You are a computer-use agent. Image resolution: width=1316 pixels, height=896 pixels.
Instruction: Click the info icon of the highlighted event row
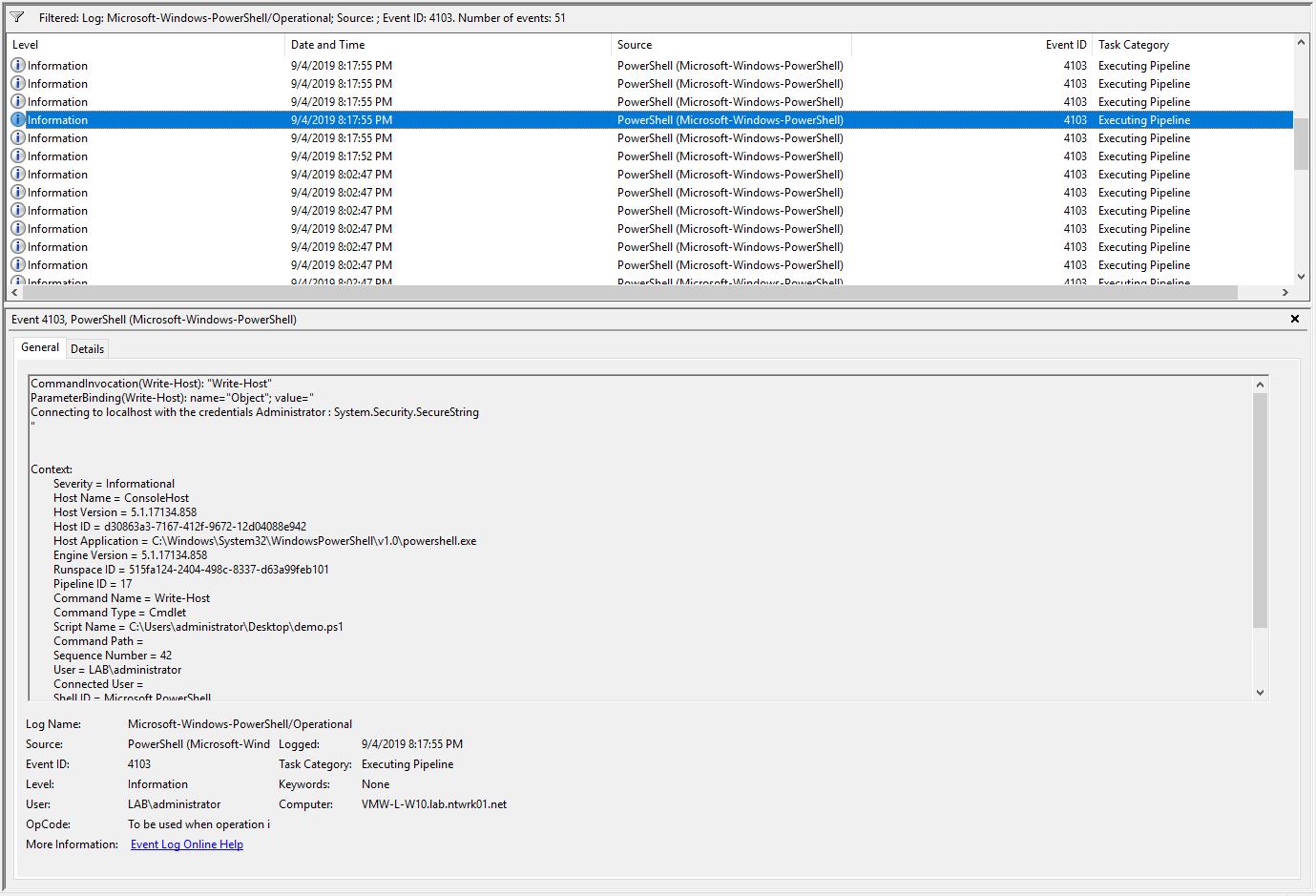[x=18, y=120]
